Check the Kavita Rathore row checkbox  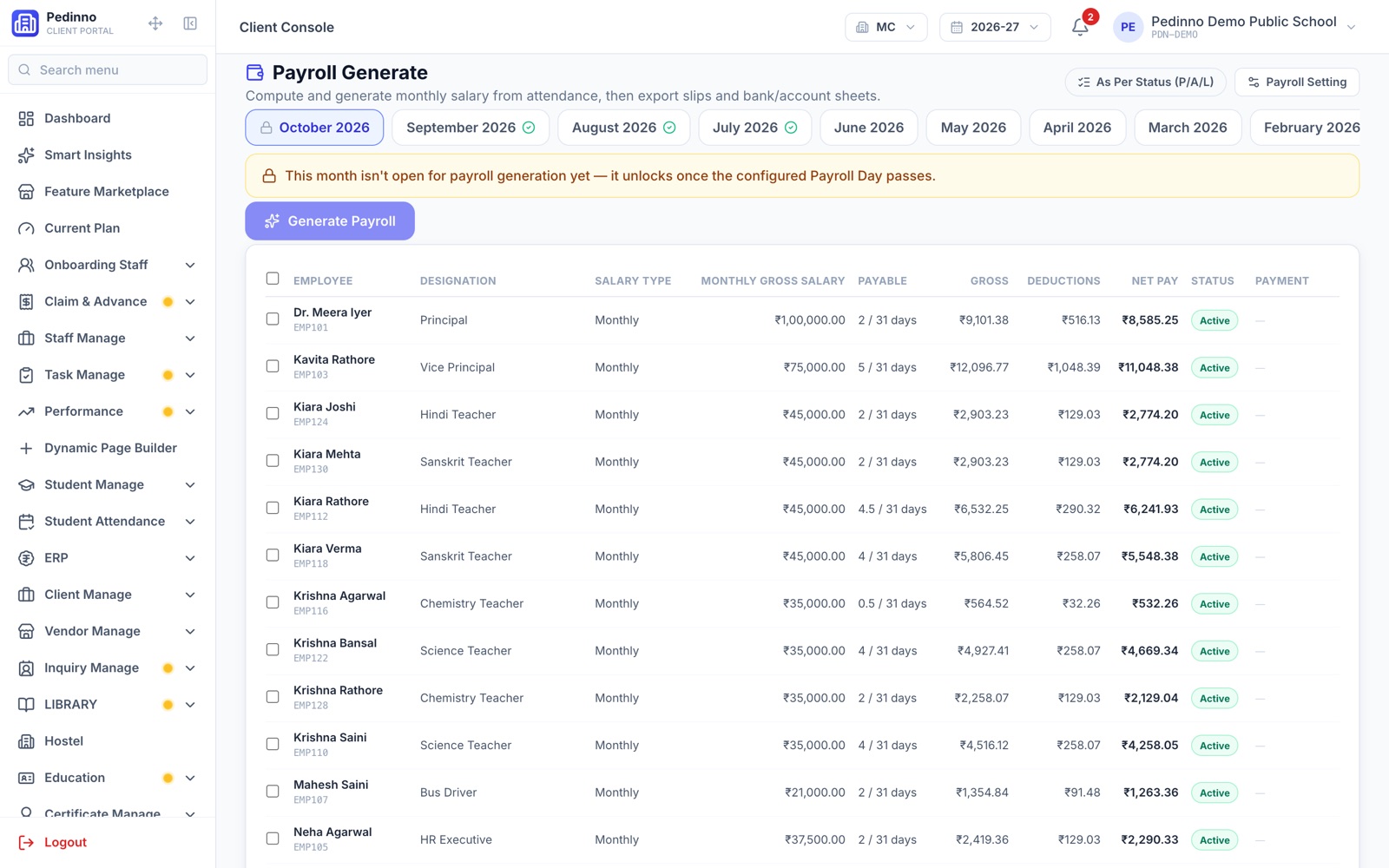pos(273,366)
